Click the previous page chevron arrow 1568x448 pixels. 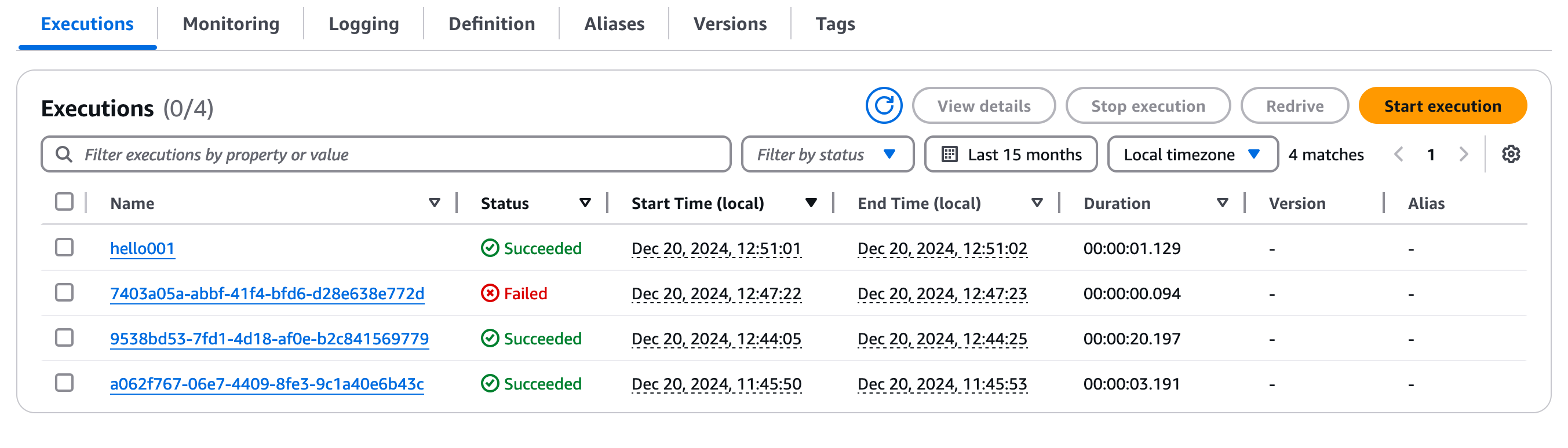pos(1399,155)
